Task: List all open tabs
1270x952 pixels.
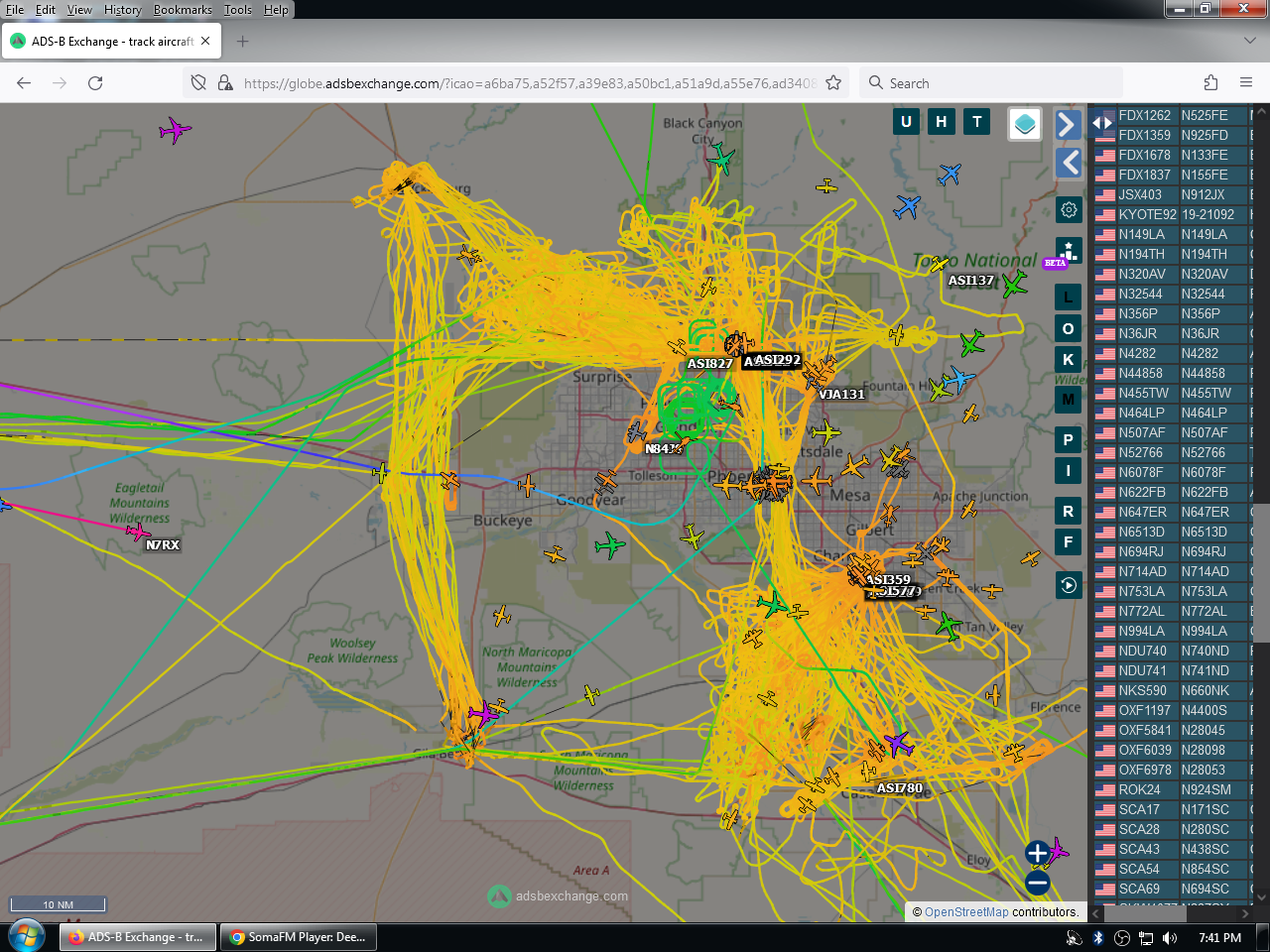Action: click(x=1249, y=42)
